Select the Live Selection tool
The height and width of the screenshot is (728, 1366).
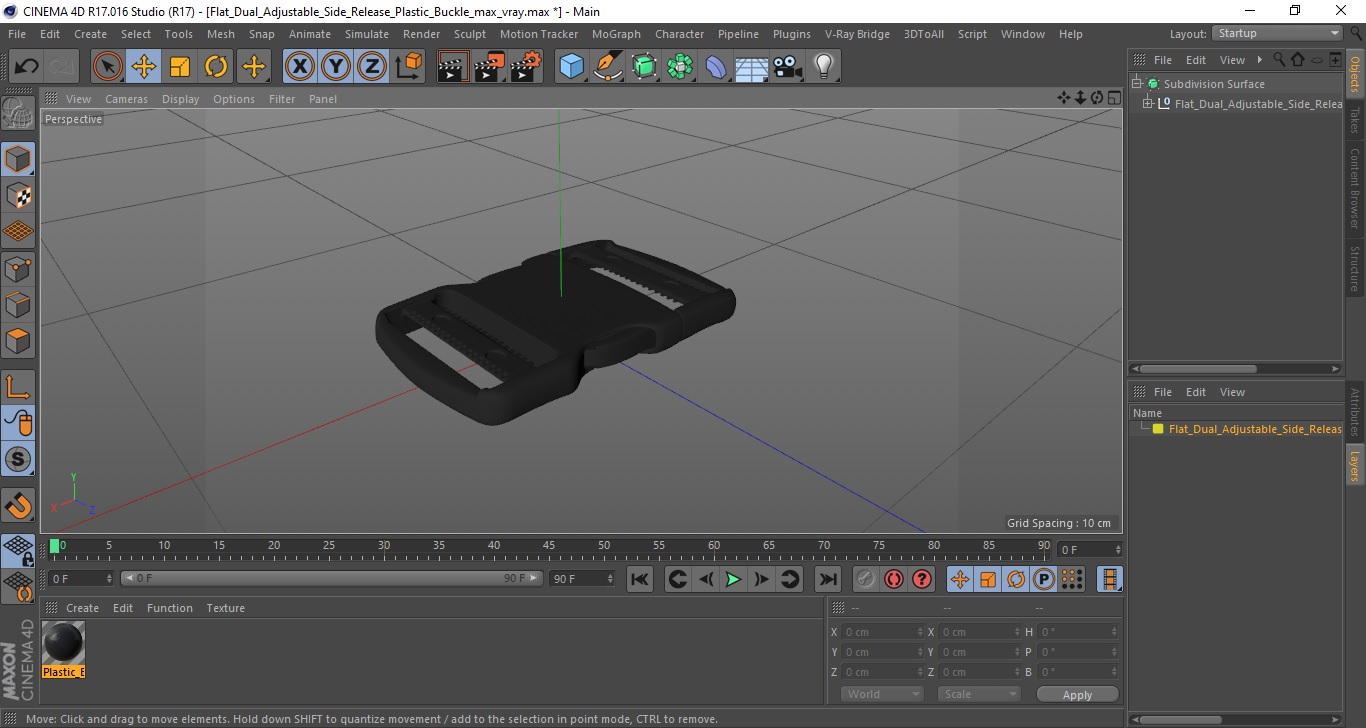[108, 67]
